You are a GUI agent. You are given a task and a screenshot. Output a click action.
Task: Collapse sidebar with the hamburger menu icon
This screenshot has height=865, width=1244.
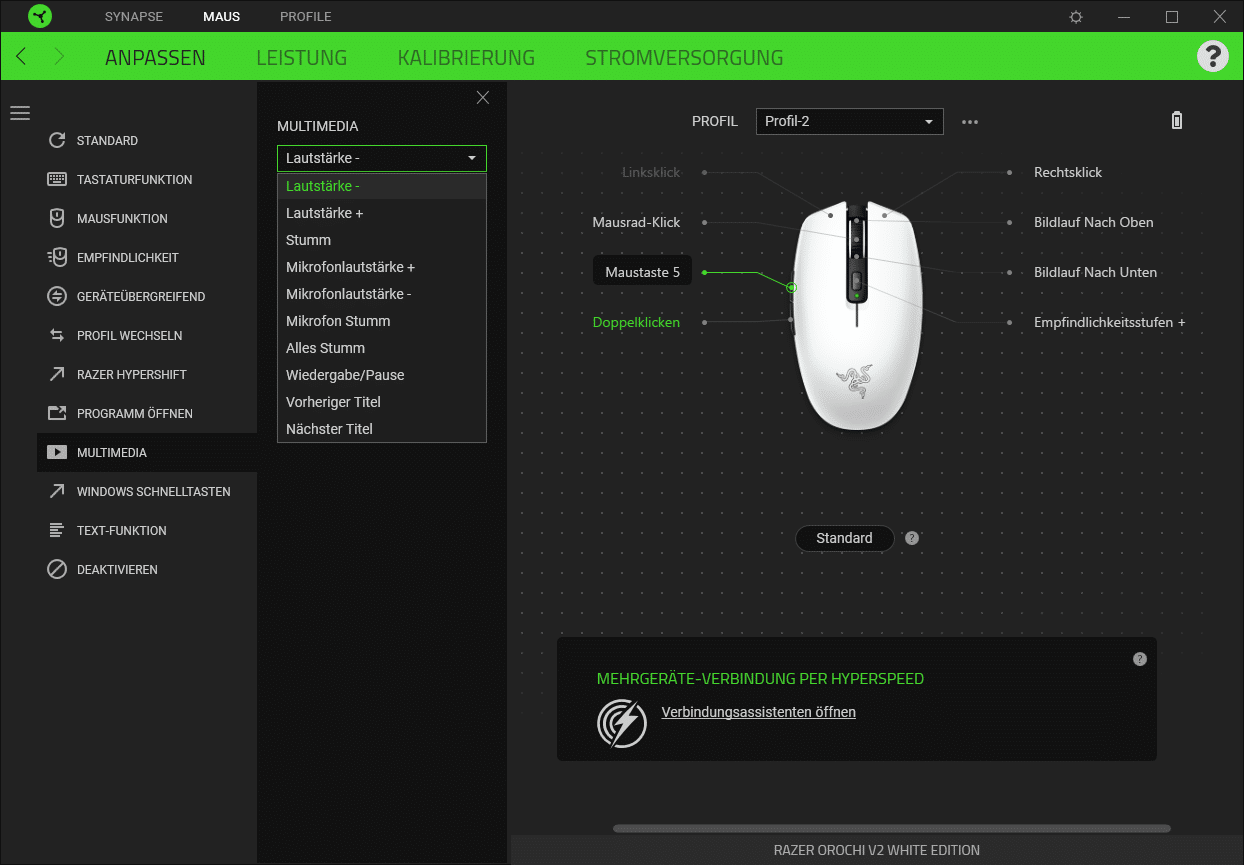coord(20,113)
